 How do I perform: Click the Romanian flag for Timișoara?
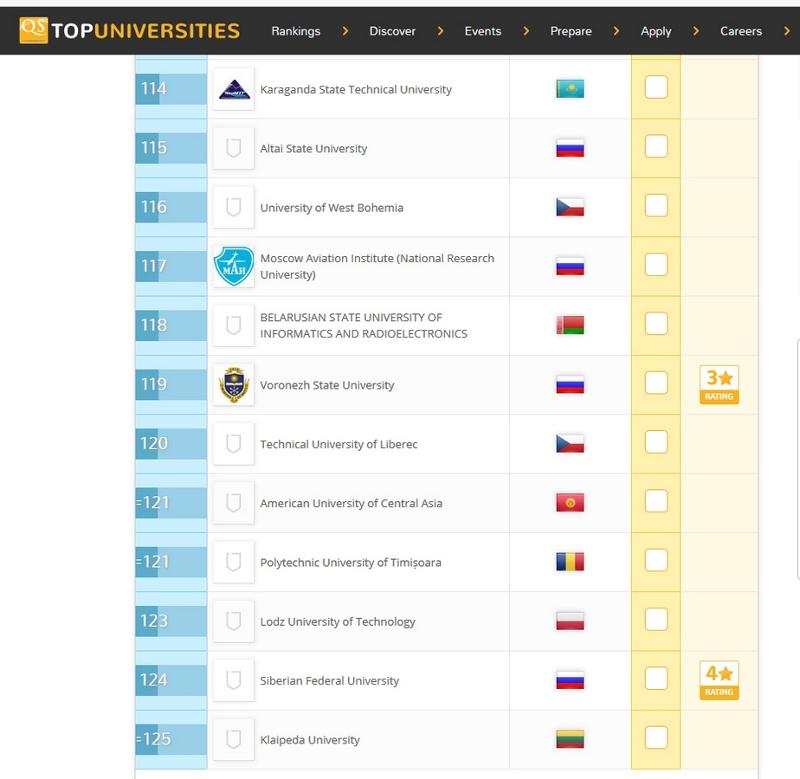tap(569, 562)
